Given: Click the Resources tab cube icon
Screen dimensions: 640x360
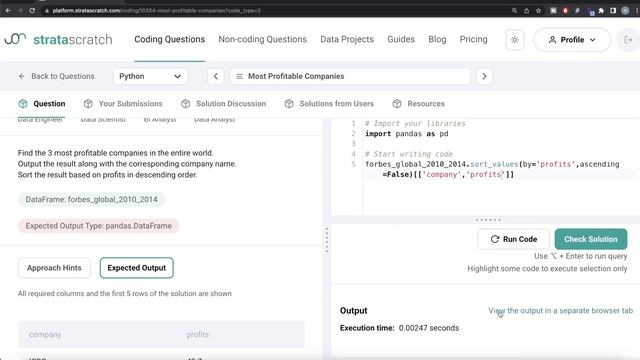Looking at the screenshot, I should (397, 104).
